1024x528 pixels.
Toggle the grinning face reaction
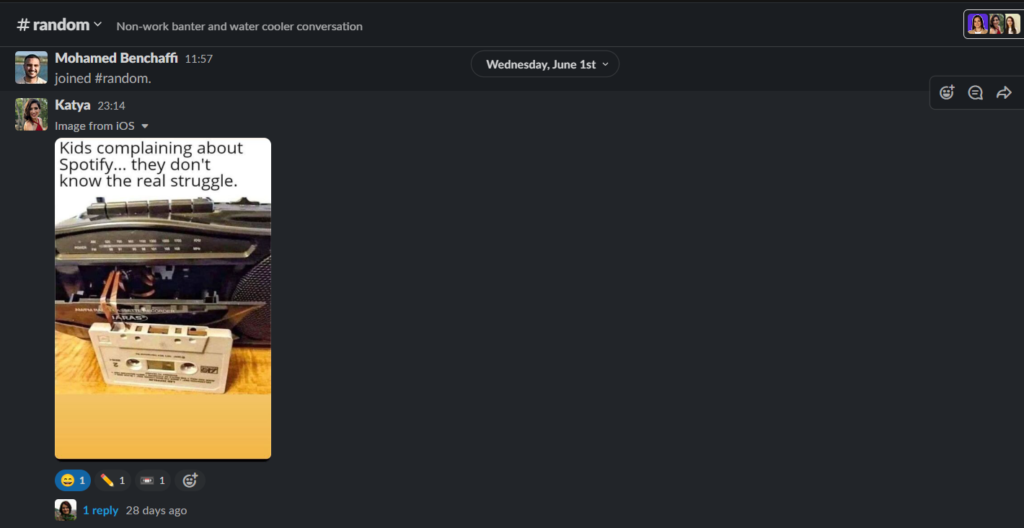tap(72, 480)
